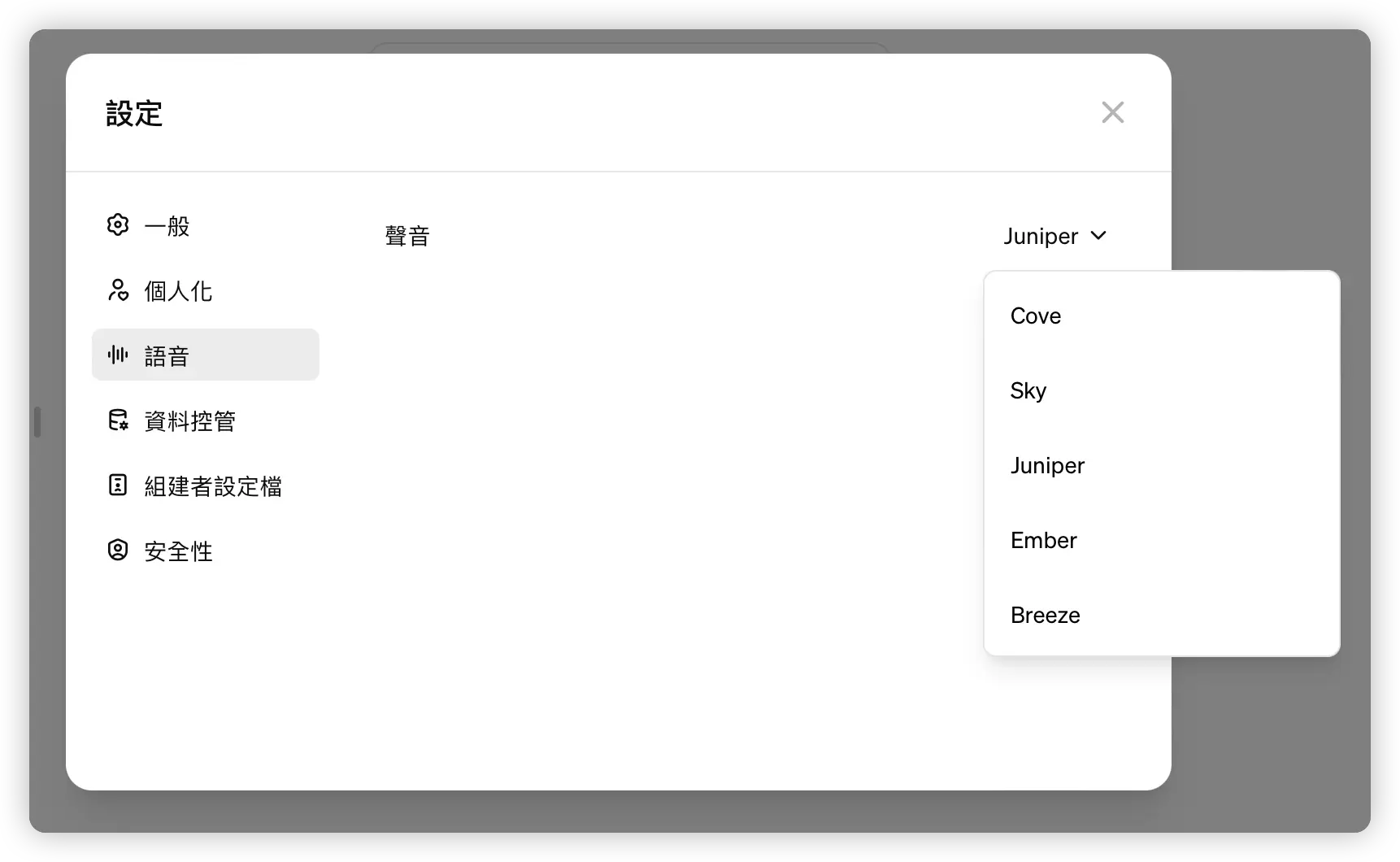The height and width of the screenshot is (862, 1400).
Task: Click the profile card icon beside 組建者設定檔
Action: (118, 485)
